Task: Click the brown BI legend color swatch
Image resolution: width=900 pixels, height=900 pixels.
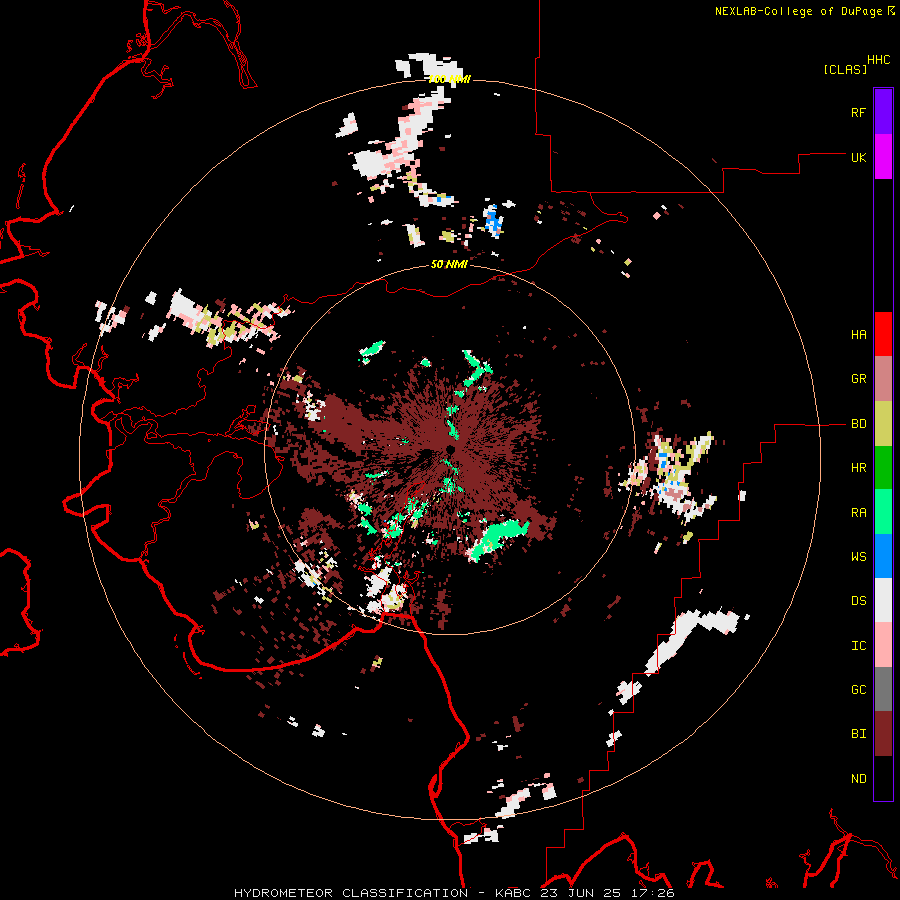Action: [x=883, y=734]
